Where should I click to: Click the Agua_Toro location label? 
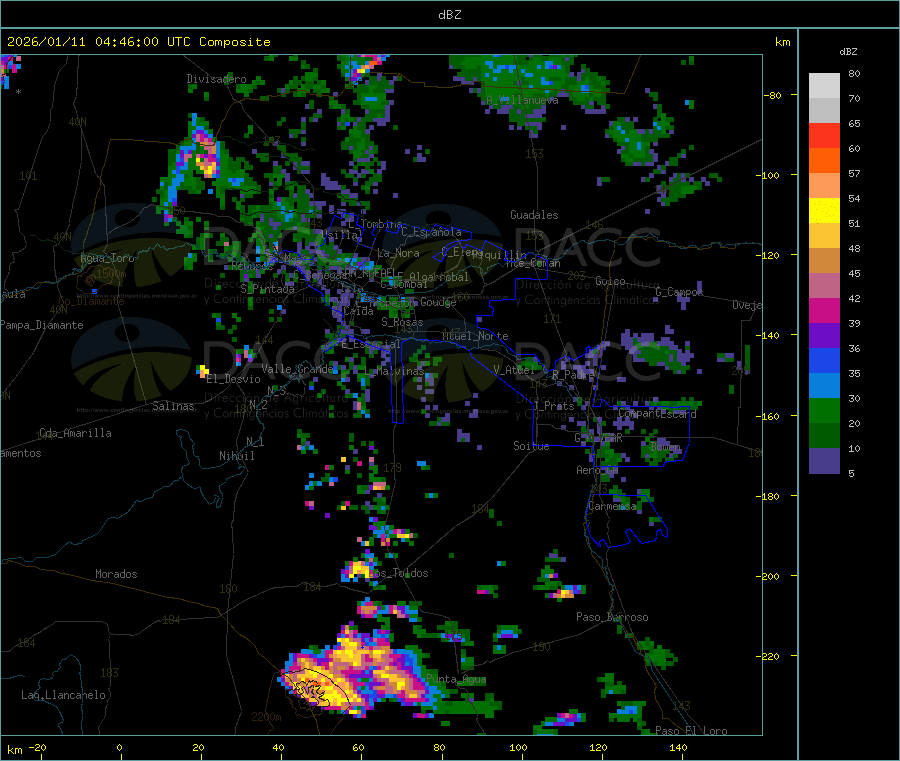click(x=107, y=258)
